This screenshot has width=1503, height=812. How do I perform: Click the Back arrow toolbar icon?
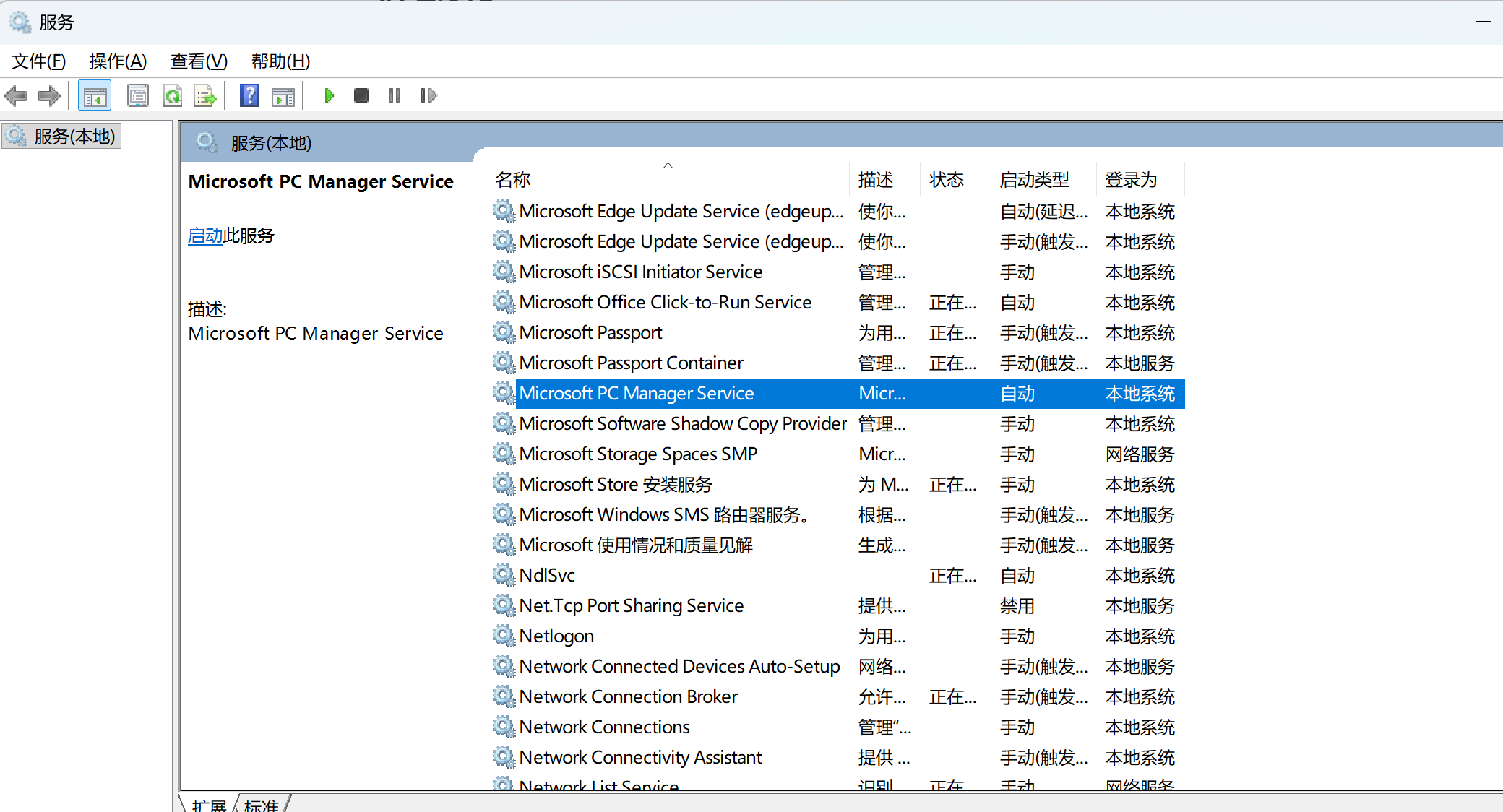coord(16,95)
